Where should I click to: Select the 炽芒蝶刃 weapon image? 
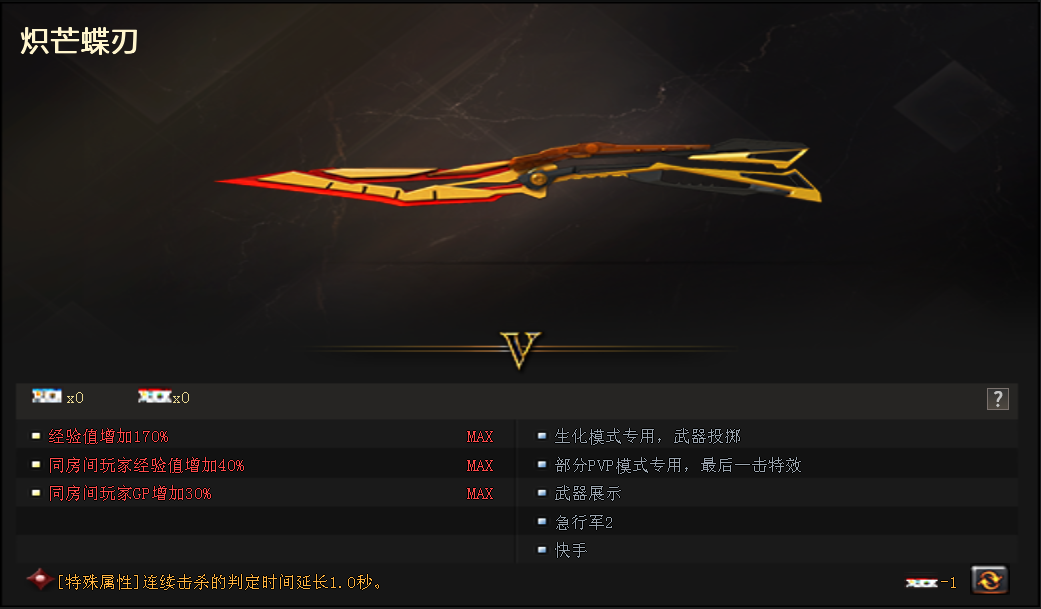pos(519,173)
